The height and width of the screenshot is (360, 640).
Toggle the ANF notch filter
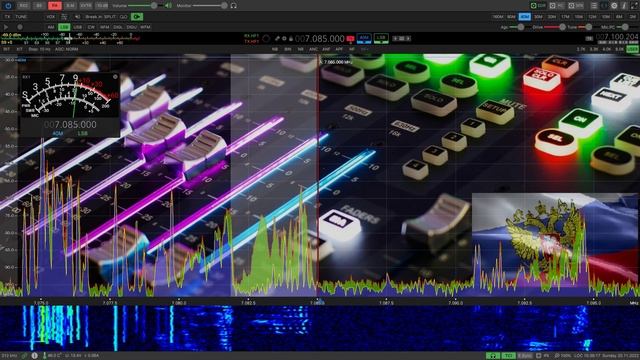click(326, 49)
